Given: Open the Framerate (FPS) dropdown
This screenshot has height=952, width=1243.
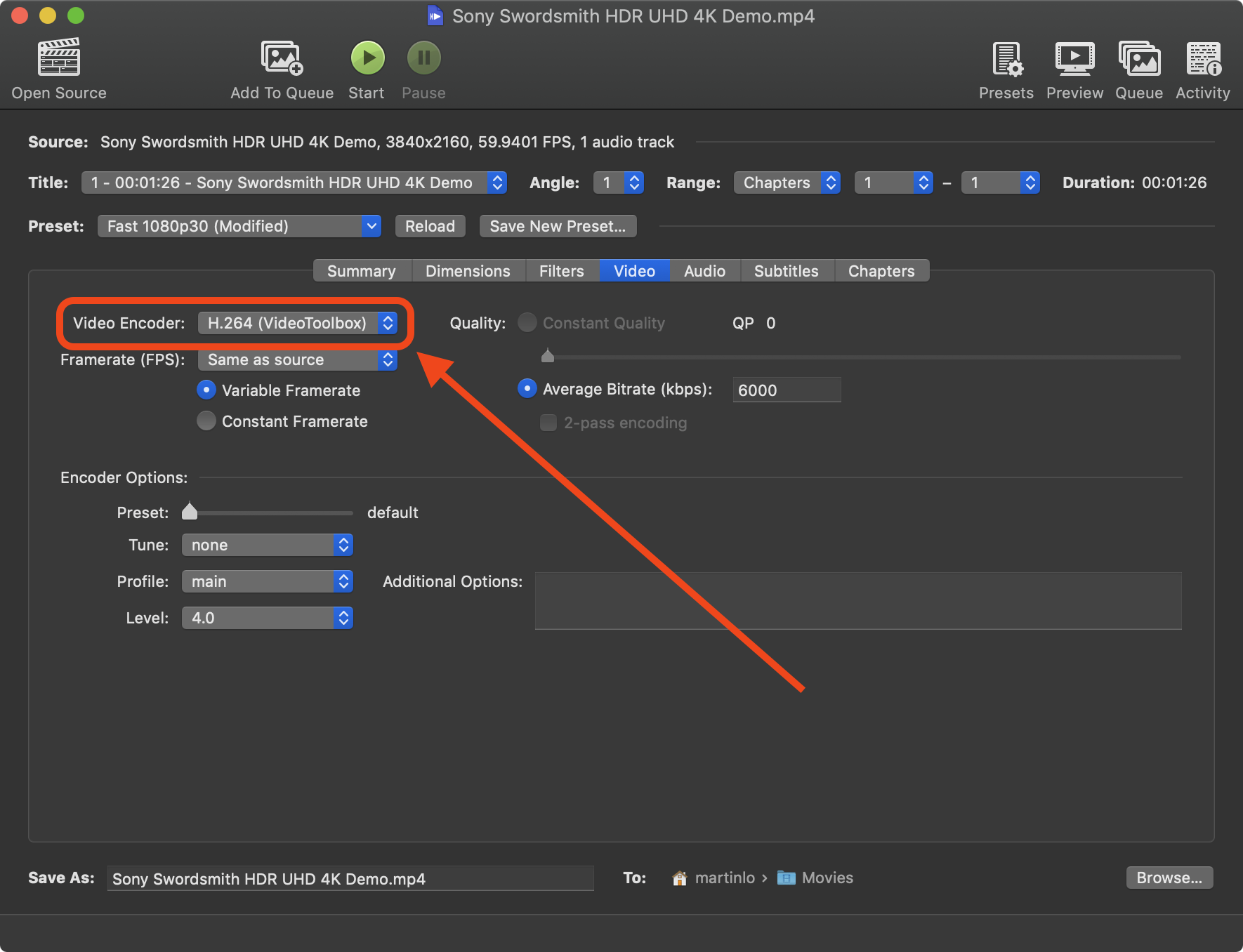Looking at the screenshot, I should pyautogui.click(x=298, y=359).
